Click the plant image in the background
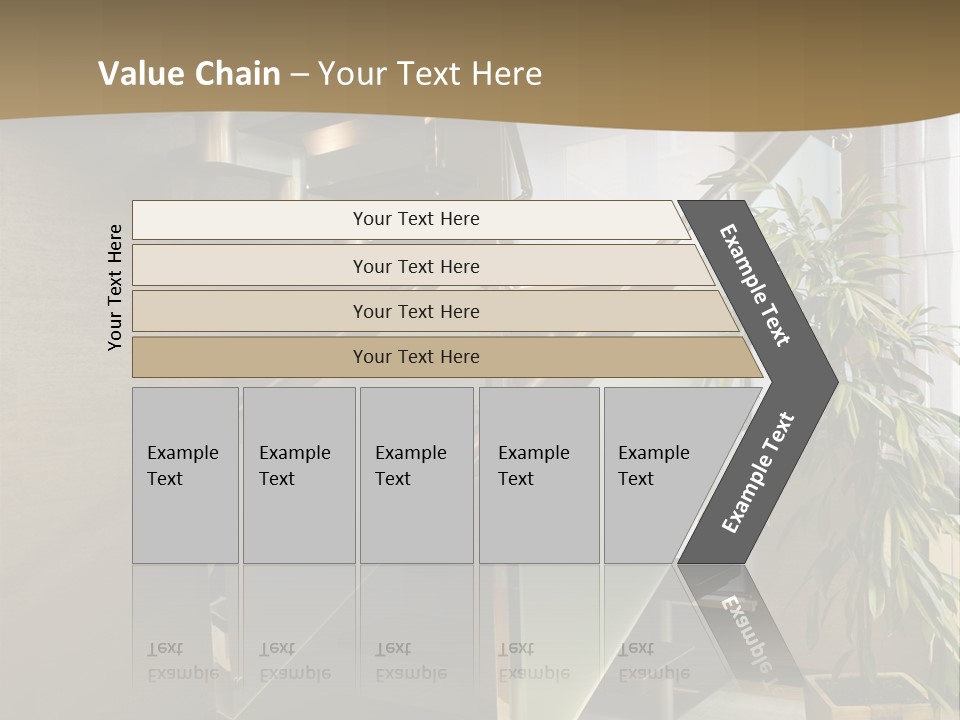Image resolution: width=960 pixels, height=720 pixels. coord(869,429)
